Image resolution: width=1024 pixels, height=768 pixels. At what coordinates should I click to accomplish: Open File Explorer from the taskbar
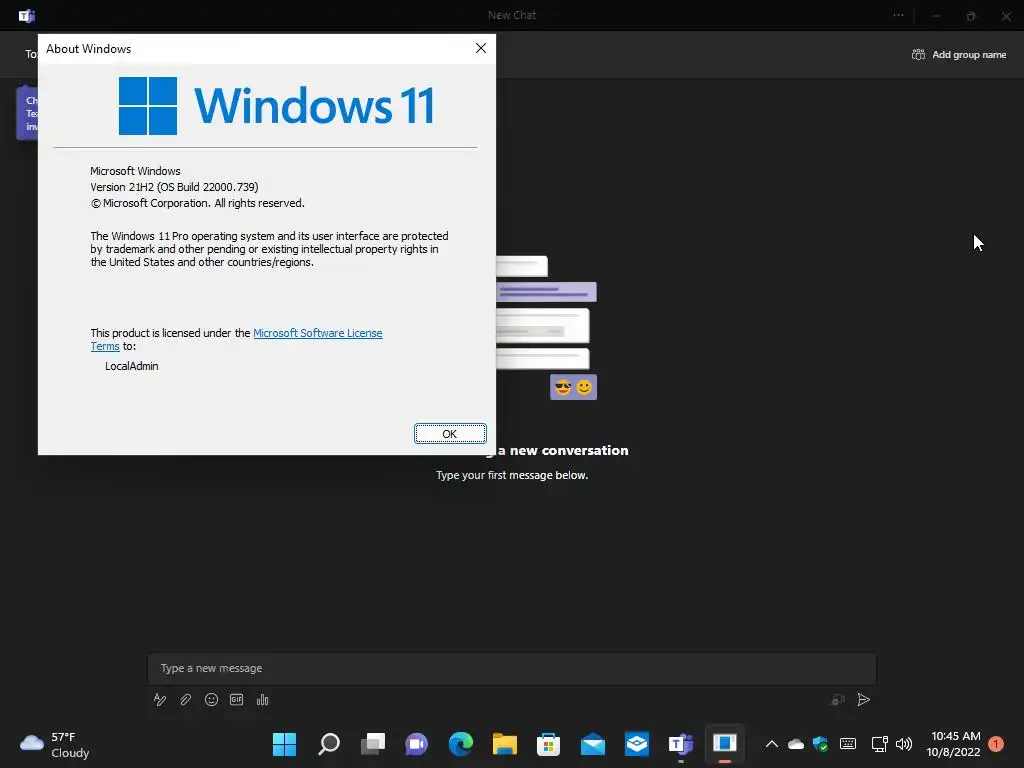(x=505, y=744)
